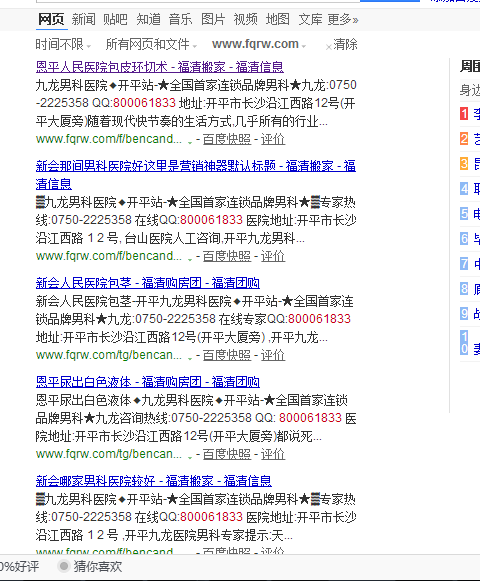Screen dimensions: 480x581
Task: Open result 新会人民医院包茎 - 福清购房团
Action: click(x=148, y=283)
